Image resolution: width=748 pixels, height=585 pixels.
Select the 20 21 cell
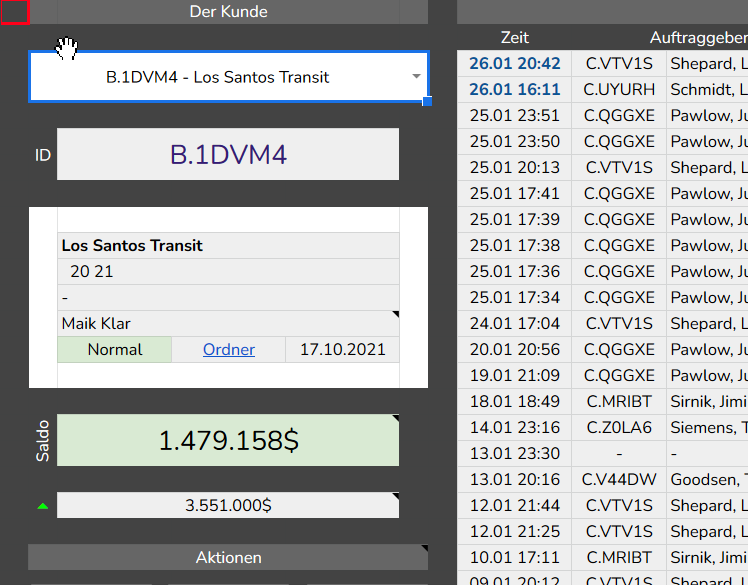point(228,272)
